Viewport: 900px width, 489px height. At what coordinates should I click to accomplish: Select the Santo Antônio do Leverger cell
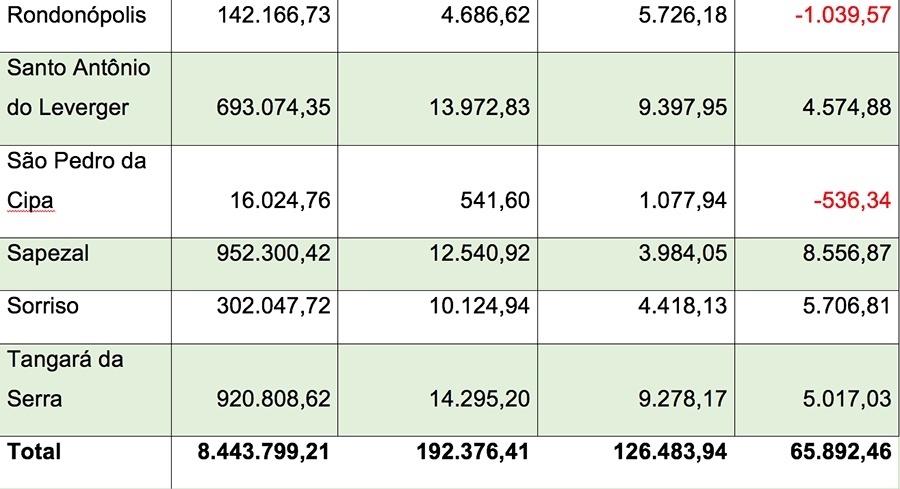(86, 99)
